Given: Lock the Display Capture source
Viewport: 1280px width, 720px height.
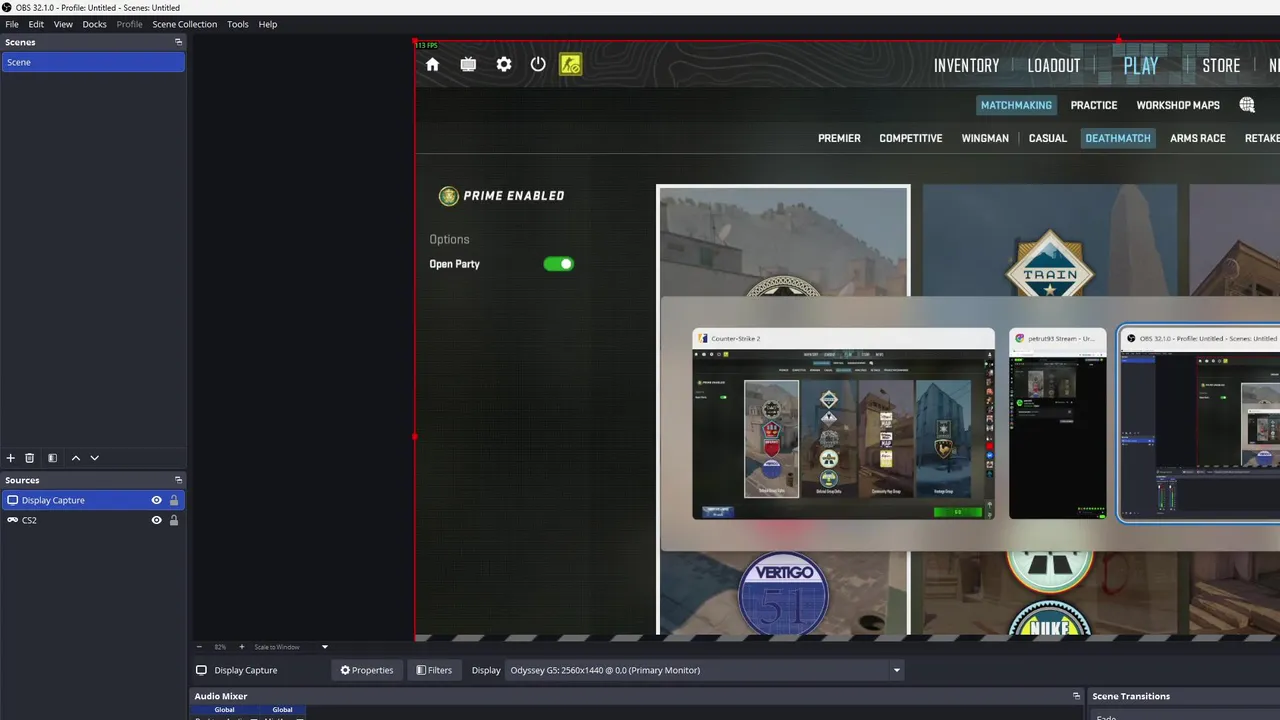Looking at the screenshot, I should coord(174,500).
